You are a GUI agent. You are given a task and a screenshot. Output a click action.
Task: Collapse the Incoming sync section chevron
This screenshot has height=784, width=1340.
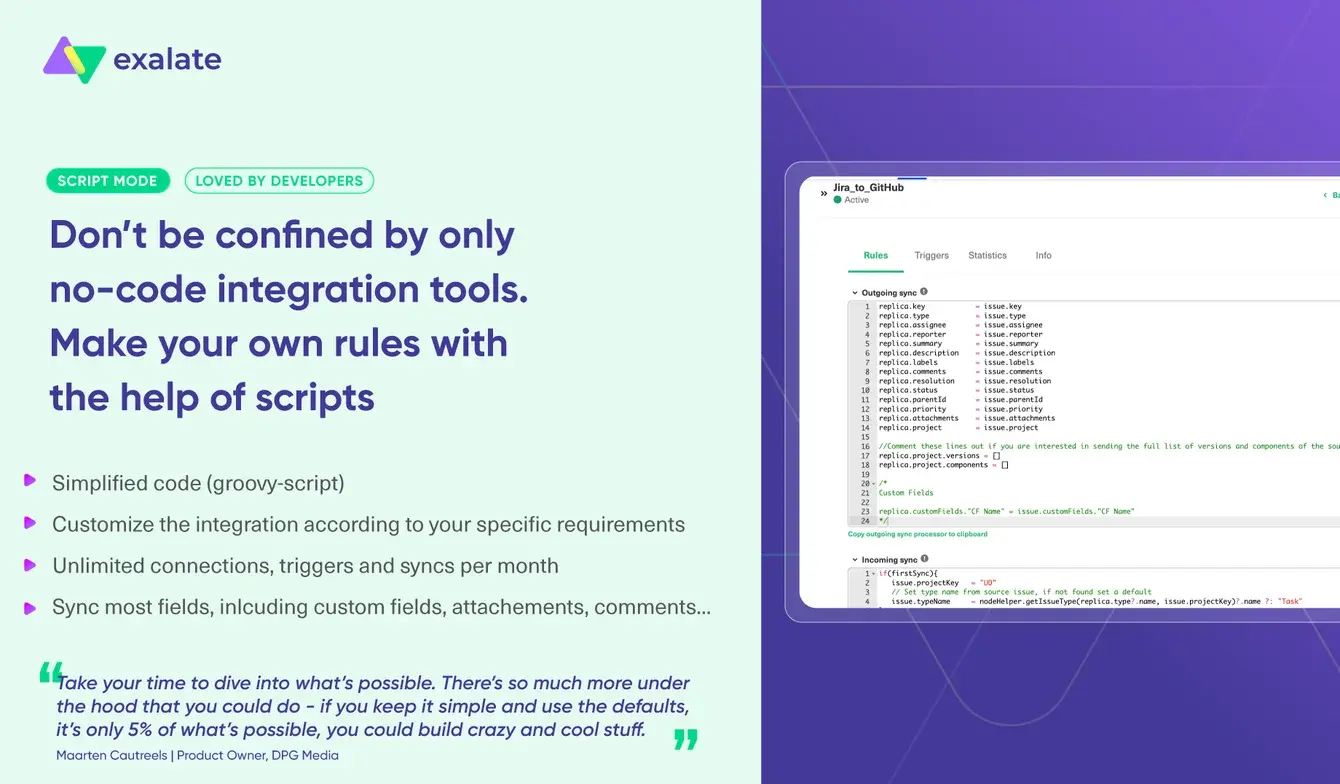(854, 560)
